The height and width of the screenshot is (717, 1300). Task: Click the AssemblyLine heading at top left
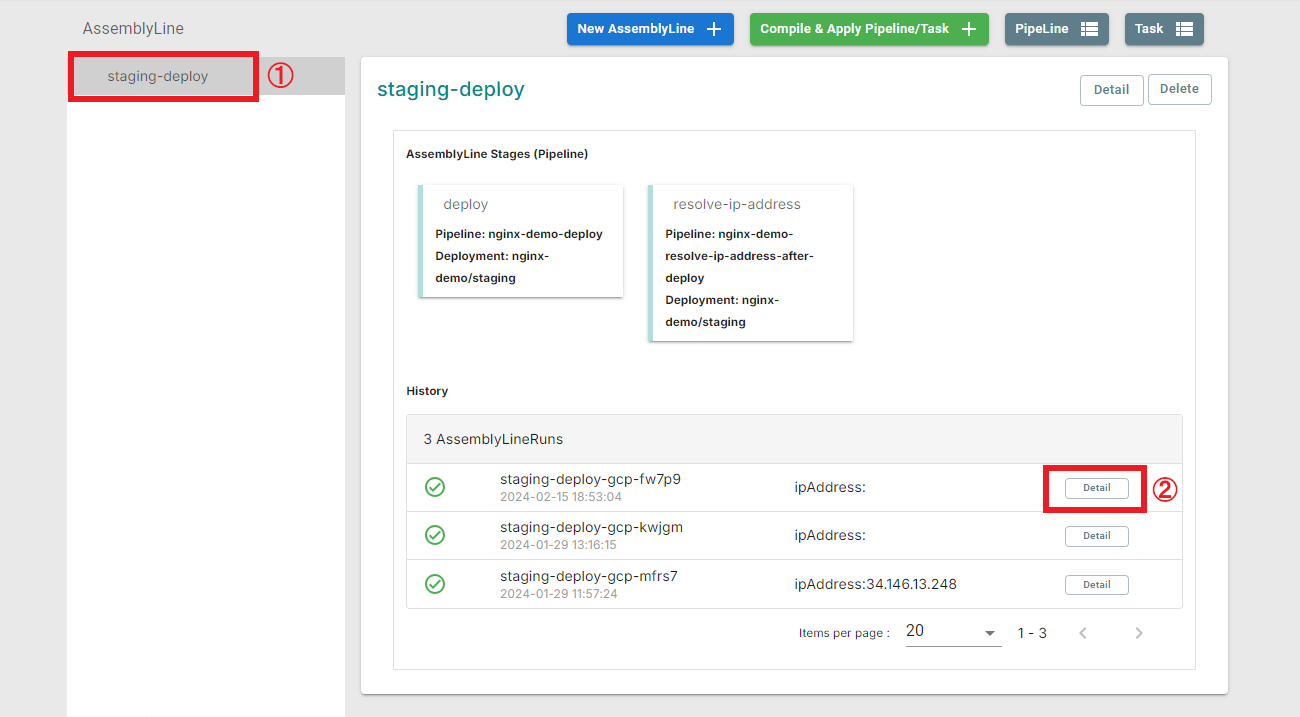pos(133,29)
